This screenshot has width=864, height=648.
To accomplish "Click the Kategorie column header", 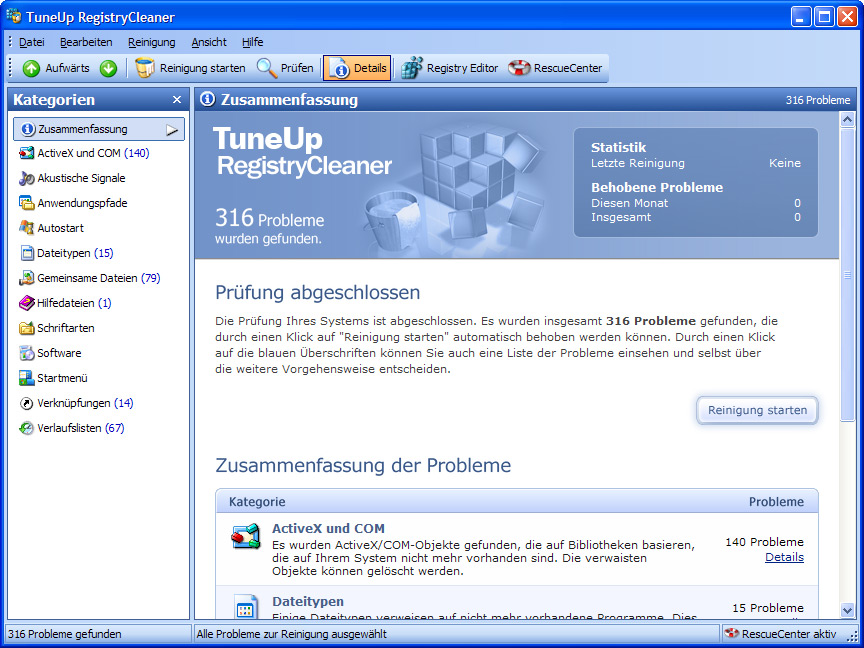I will pos(257,502).
